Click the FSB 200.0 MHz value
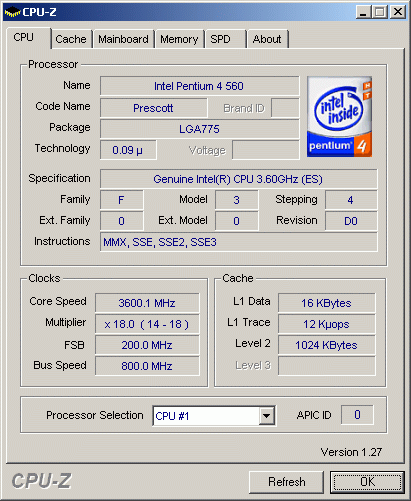 point(147,345)
